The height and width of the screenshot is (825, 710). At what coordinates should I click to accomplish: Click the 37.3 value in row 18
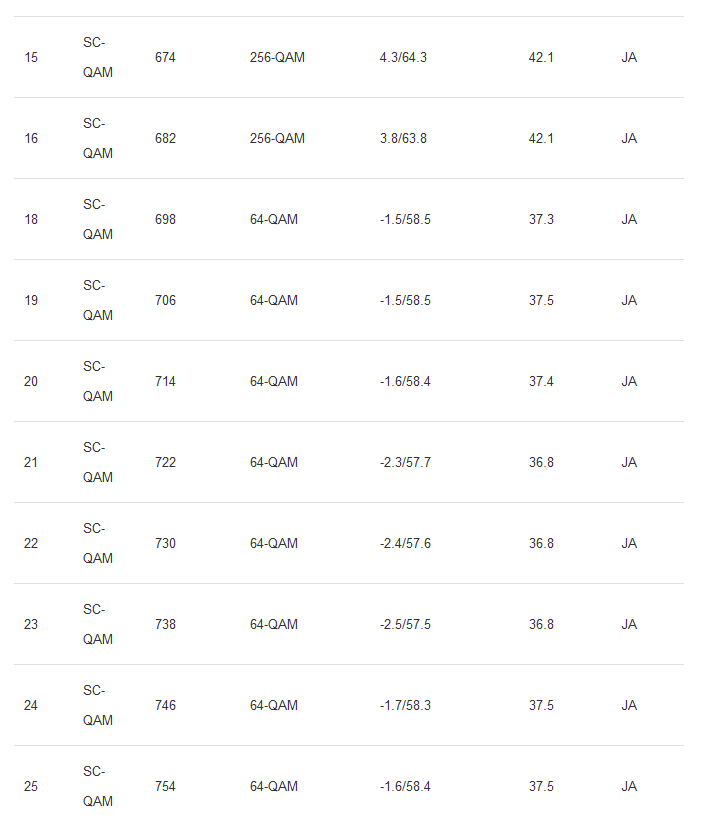click(541, 219)
